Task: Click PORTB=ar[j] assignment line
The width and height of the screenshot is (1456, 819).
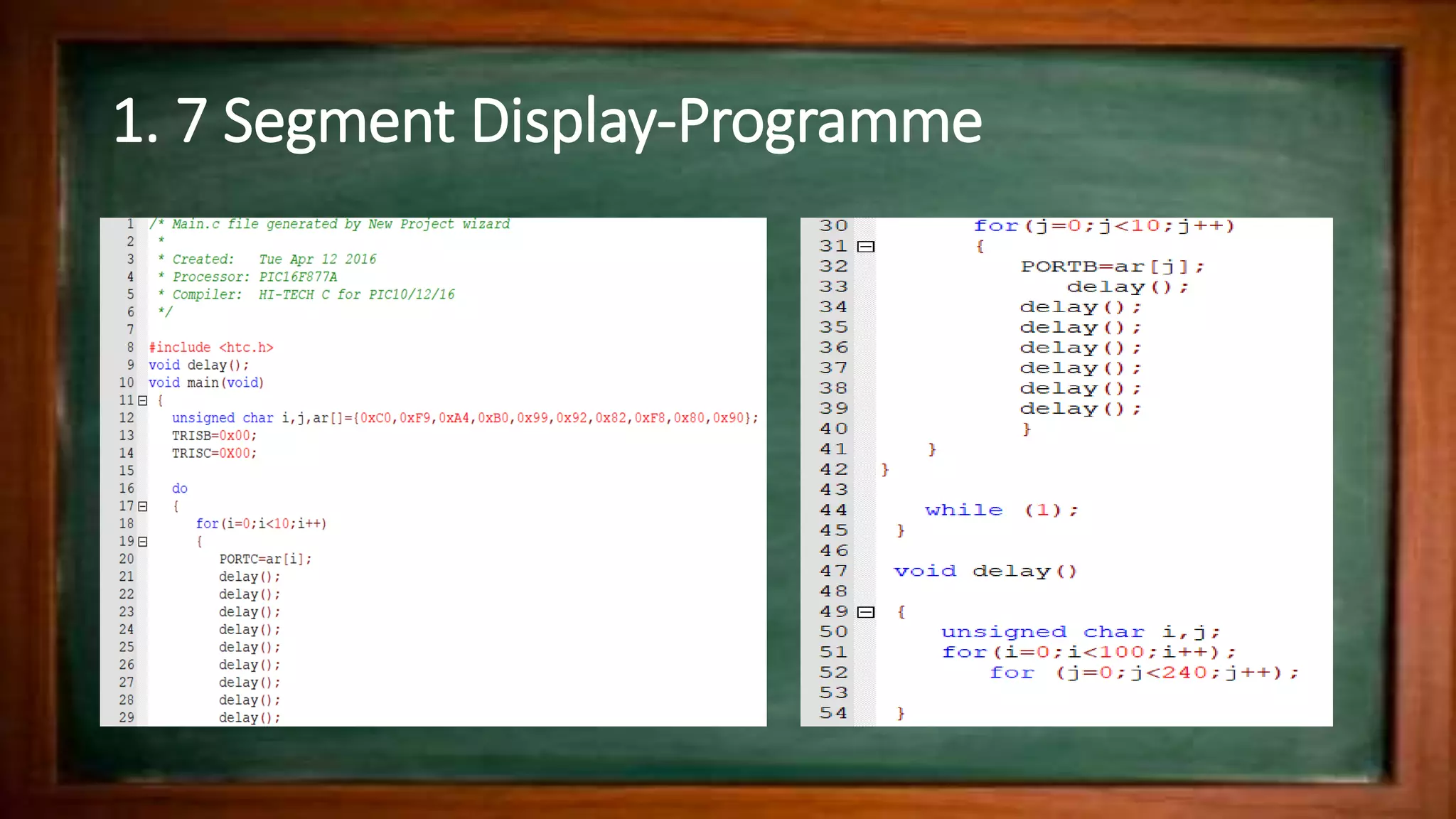Action: (1112, 267)
